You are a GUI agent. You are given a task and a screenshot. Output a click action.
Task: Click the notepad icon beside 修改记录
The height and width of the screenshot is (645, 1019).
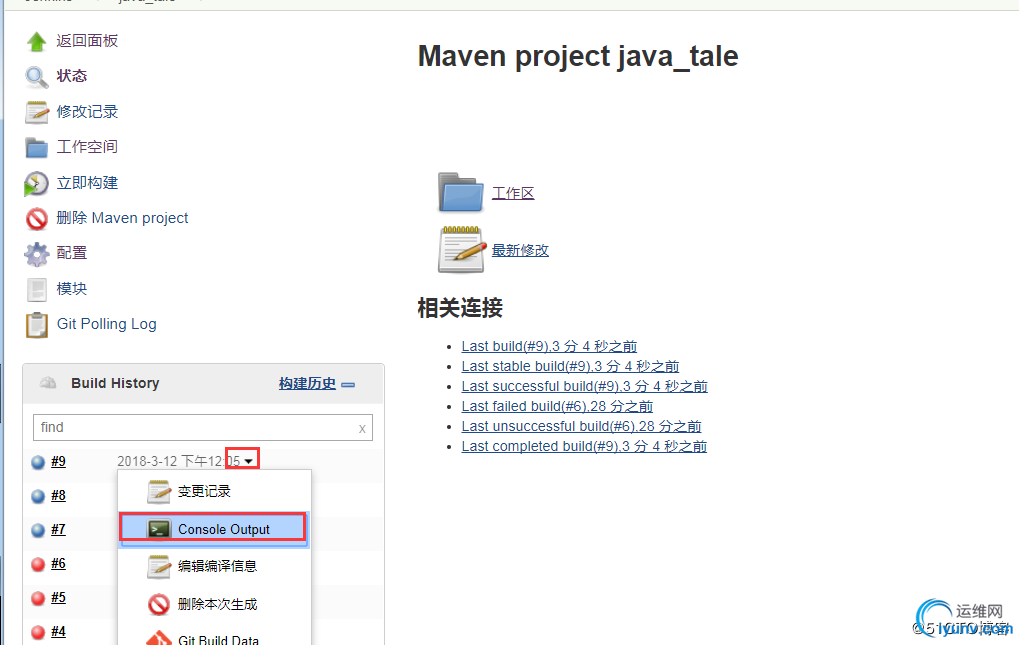(x=36, y=112)
